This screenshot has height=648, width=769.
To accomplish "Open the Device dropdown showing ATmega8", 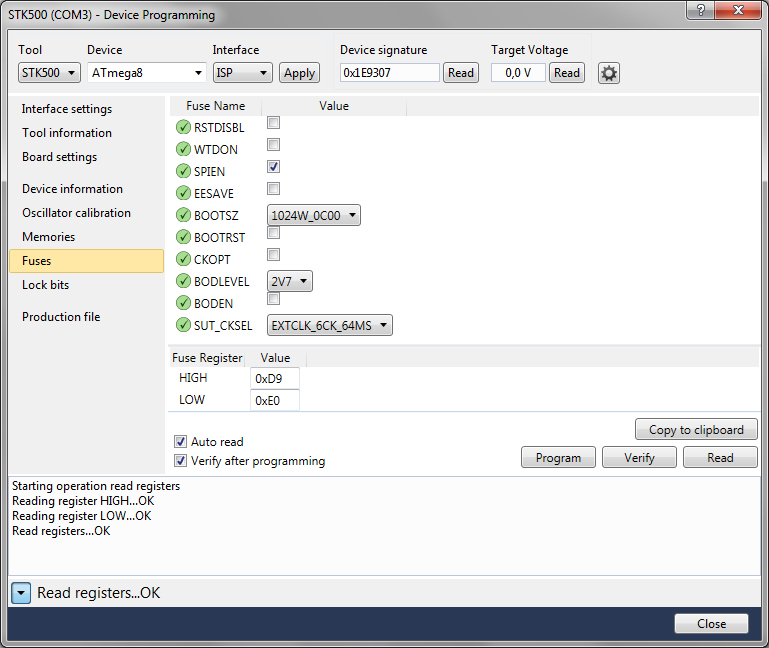I will 147,73.
